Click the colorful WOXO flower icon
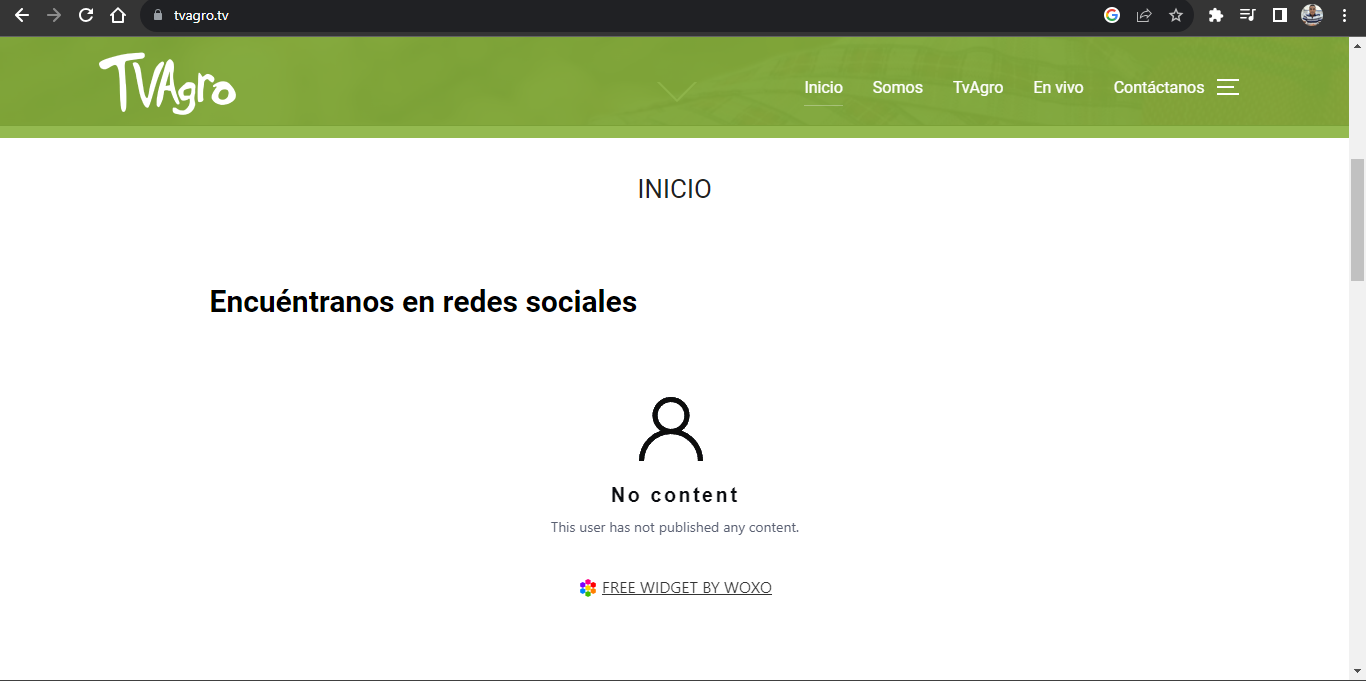This screenshot has height=681, width=1366. click(x=588, y=588)
